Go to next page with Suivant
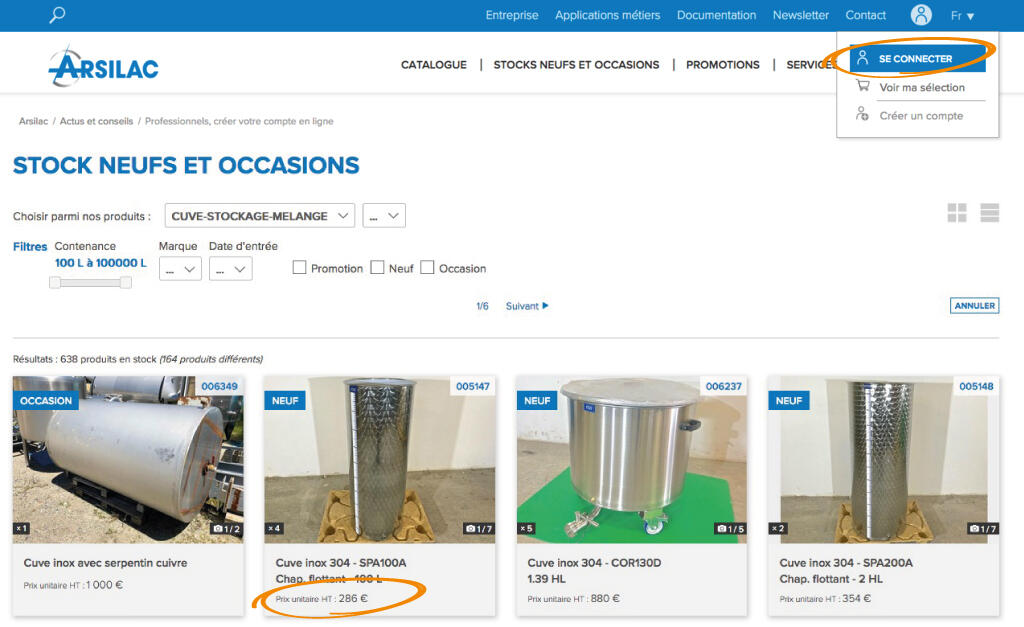 (527, 306)
